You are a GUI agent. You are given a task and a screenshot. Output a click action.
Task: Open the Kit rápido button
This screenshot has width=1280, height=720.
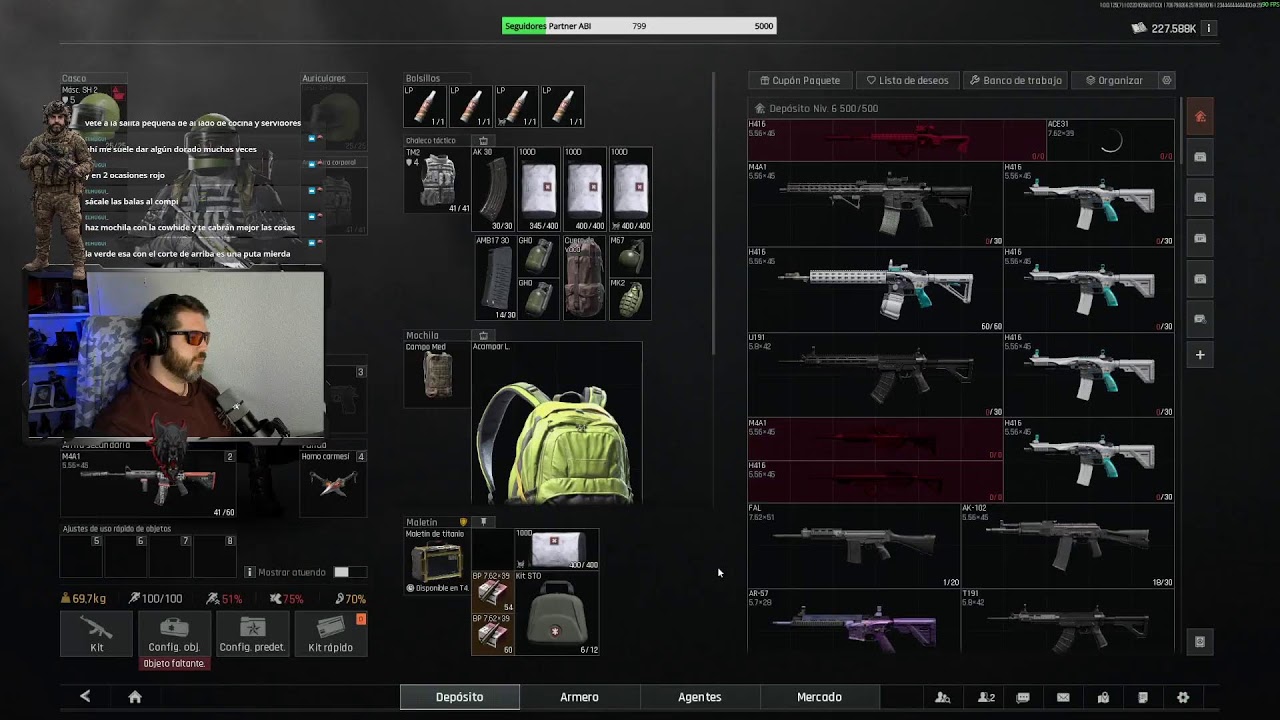point(330,634)
